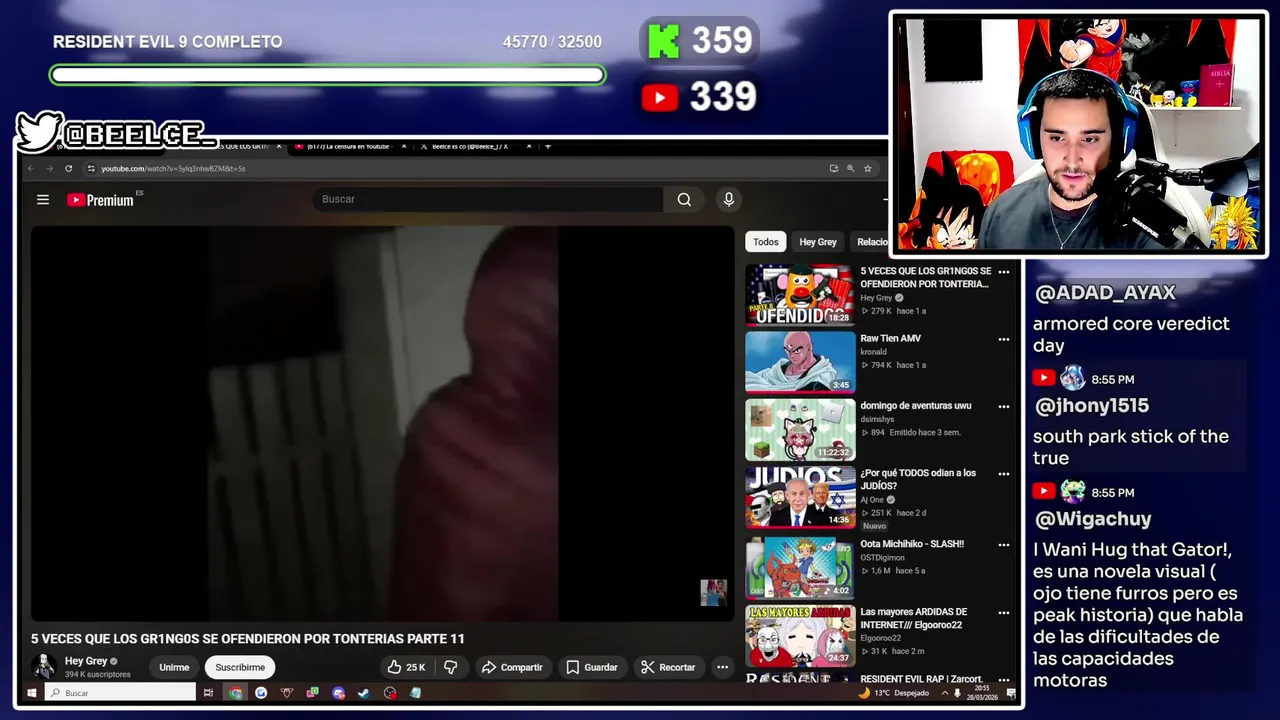The width and height of the screenshot is (1280, 720).
Task: Open the 5 VECES sidebar video thumbnail
Action: point(800,295)
